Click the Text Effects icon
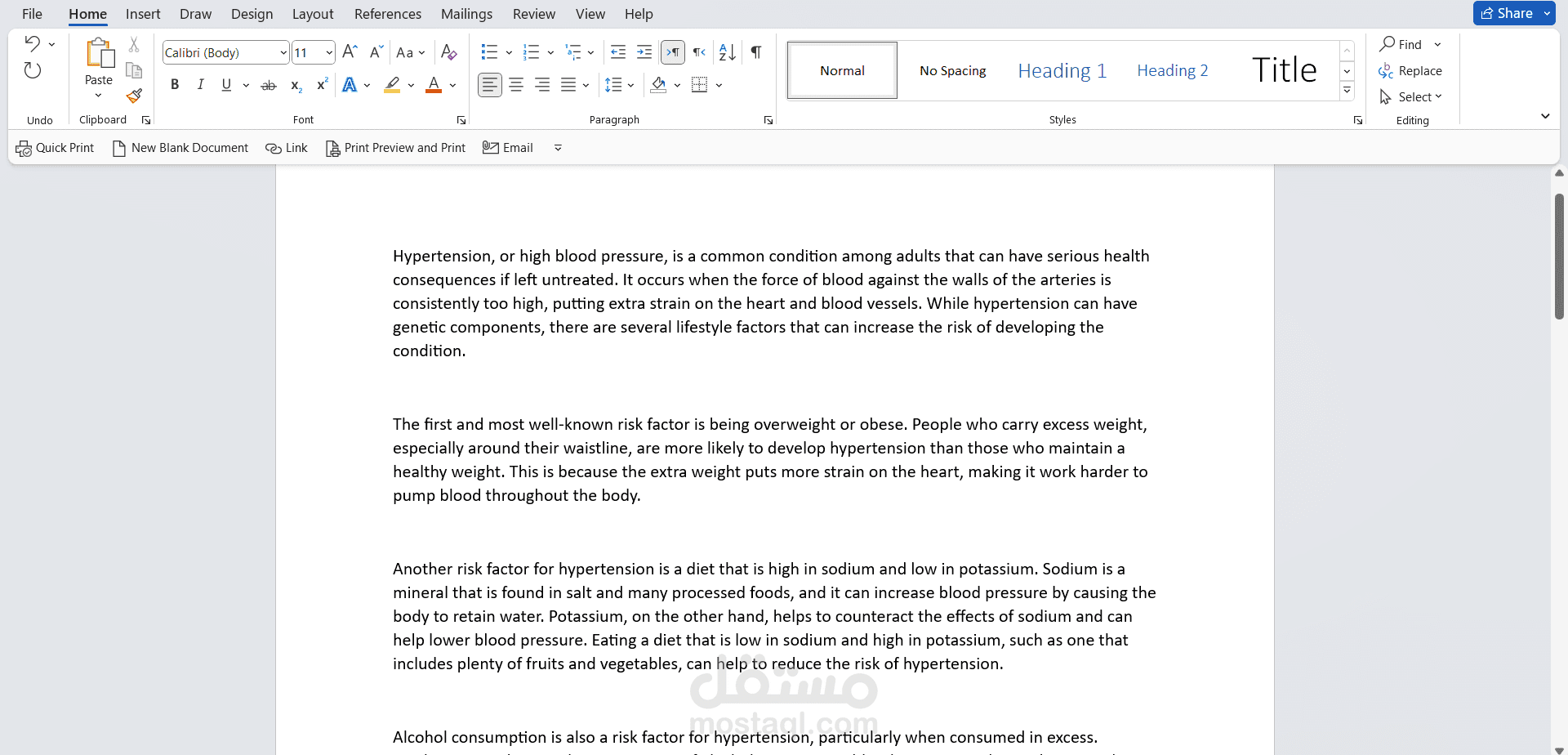The height and width of the screenshot is (755, 1568). [x=350, y=85]
